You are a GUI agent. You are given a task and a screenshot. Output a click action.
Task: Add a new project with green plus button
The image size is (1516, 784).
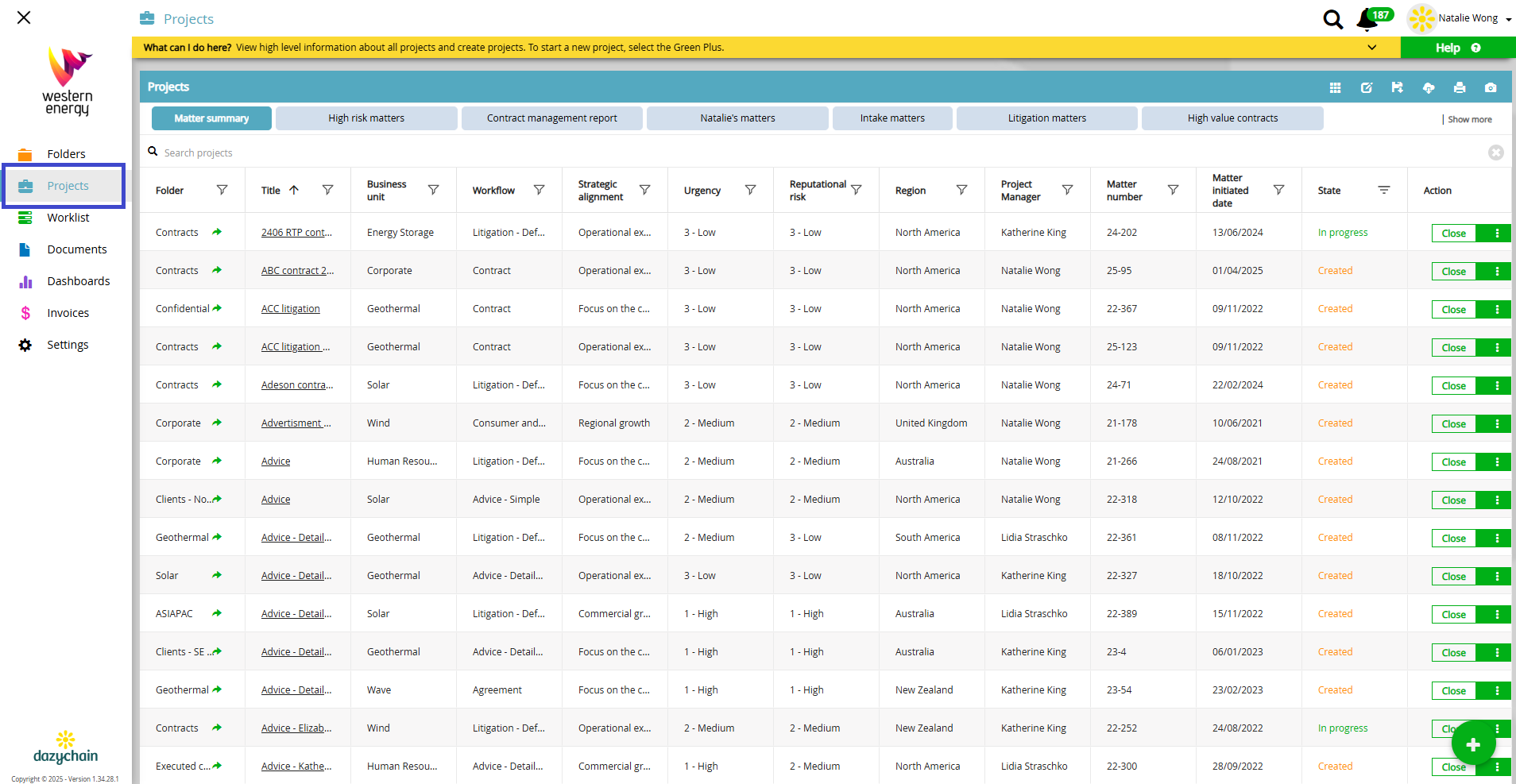click(x=1473, y=744)
